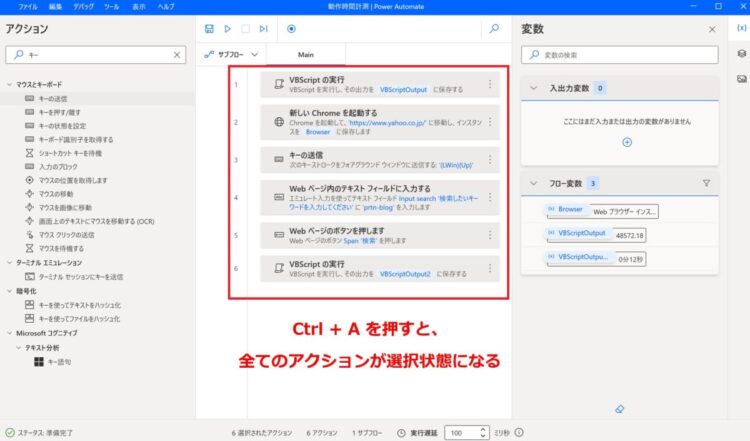Click the status ready checkmark icon
750x441 pixels.
pos(10,432)
